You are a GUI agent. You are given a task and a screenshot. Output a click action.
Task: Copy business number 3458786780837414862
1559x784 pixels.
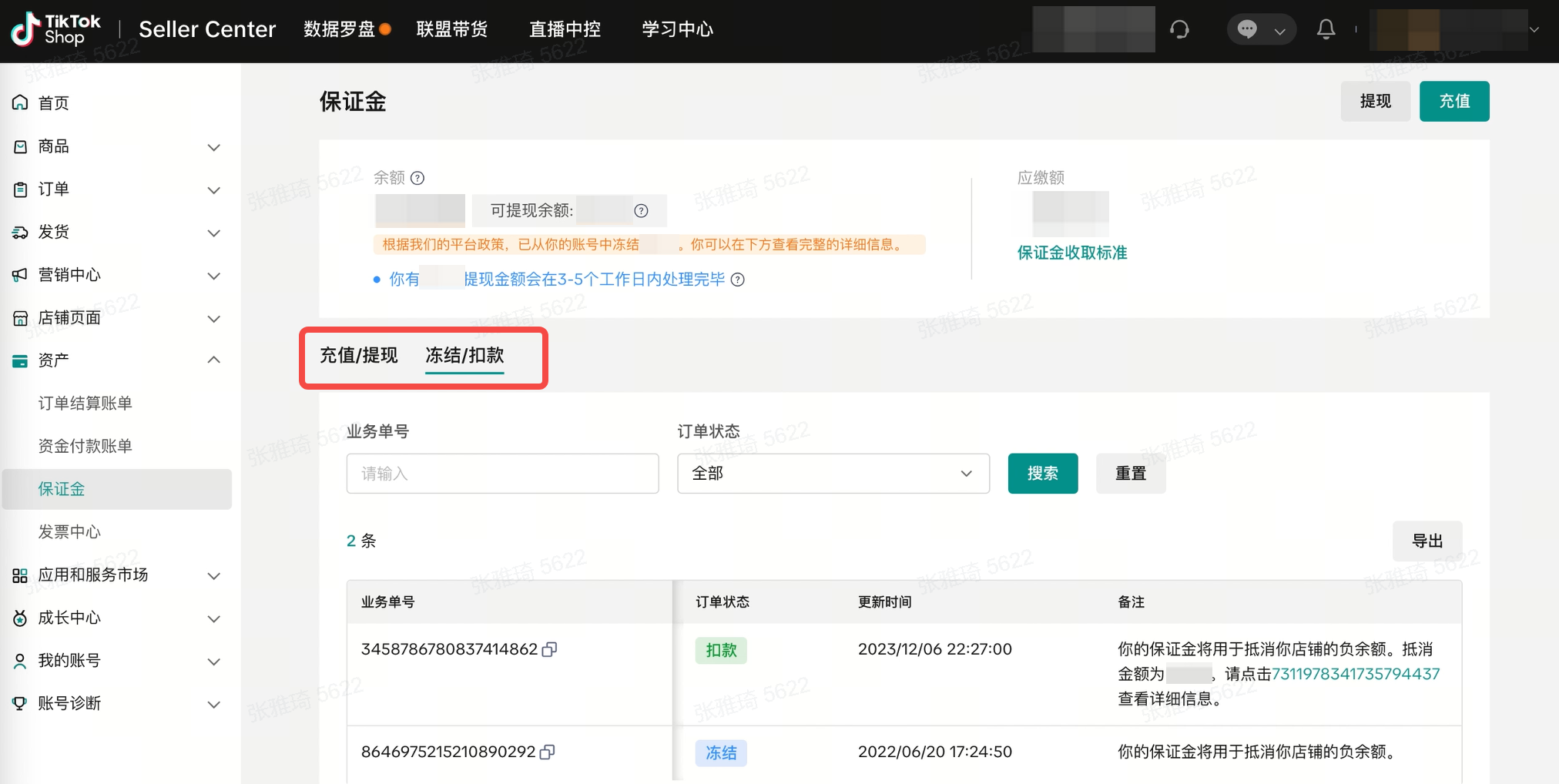coord(549,650)
